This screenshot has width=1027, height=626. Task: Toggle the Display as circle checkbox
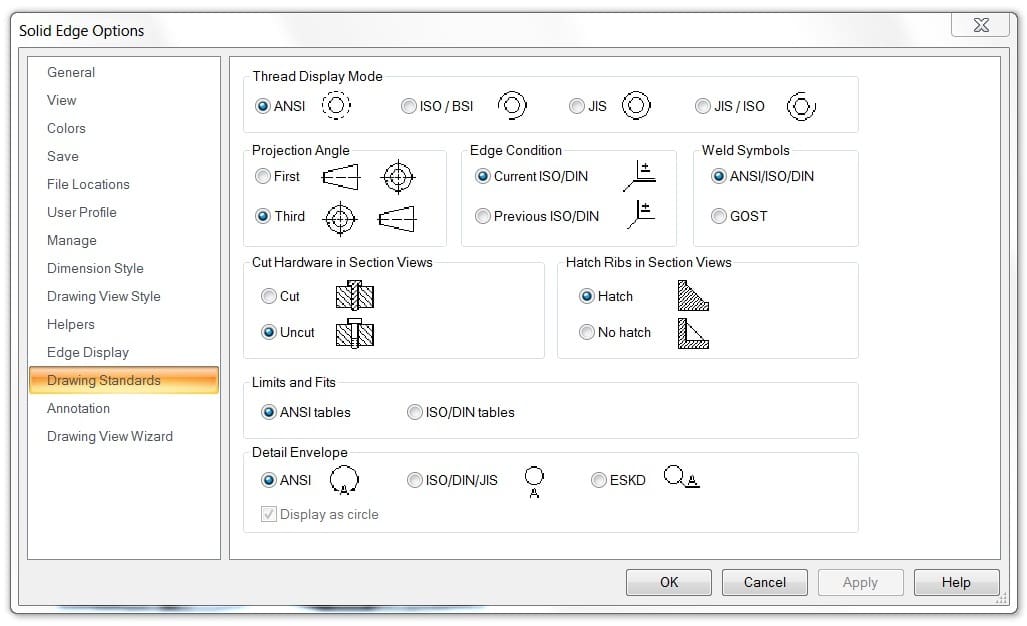coord(269,514)
